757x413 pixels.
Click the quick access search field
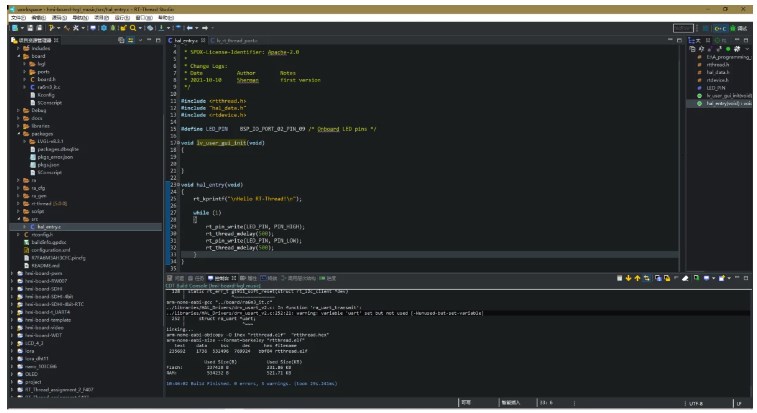(x=682, y=28)
